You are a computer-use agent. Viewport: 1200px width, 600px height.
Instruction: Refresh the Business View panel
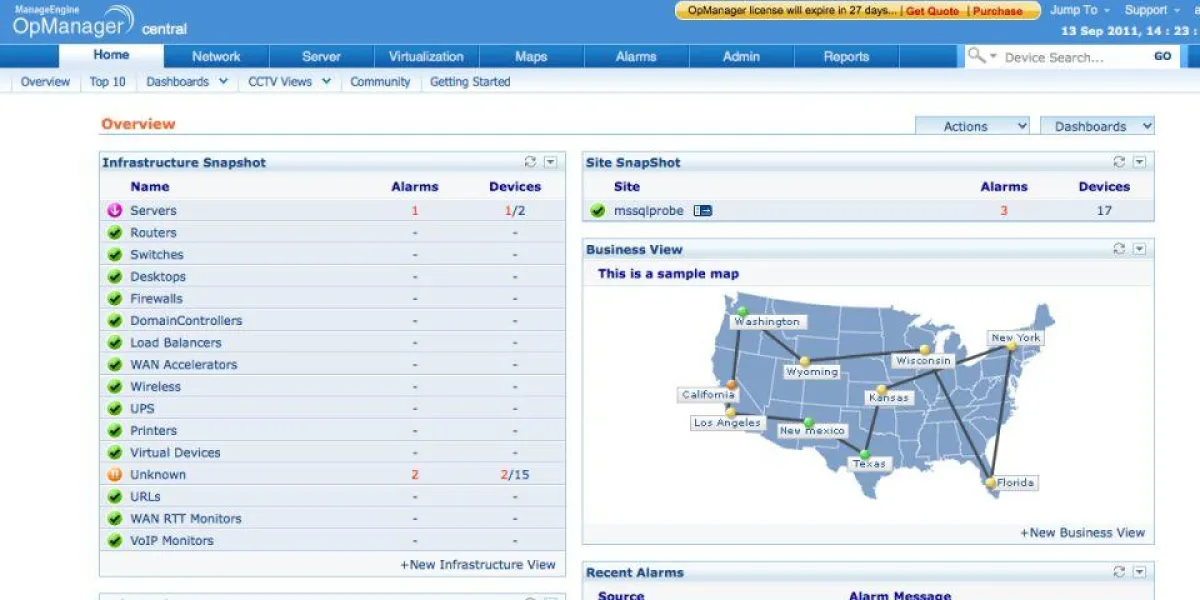click(1119, 248)
